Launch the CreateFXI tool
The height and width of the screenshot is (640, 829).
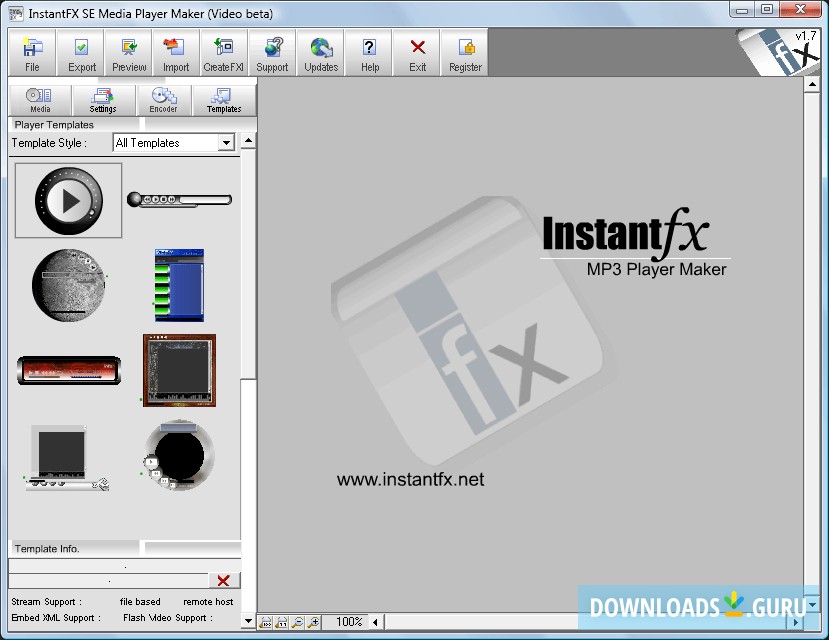[224, 53]
